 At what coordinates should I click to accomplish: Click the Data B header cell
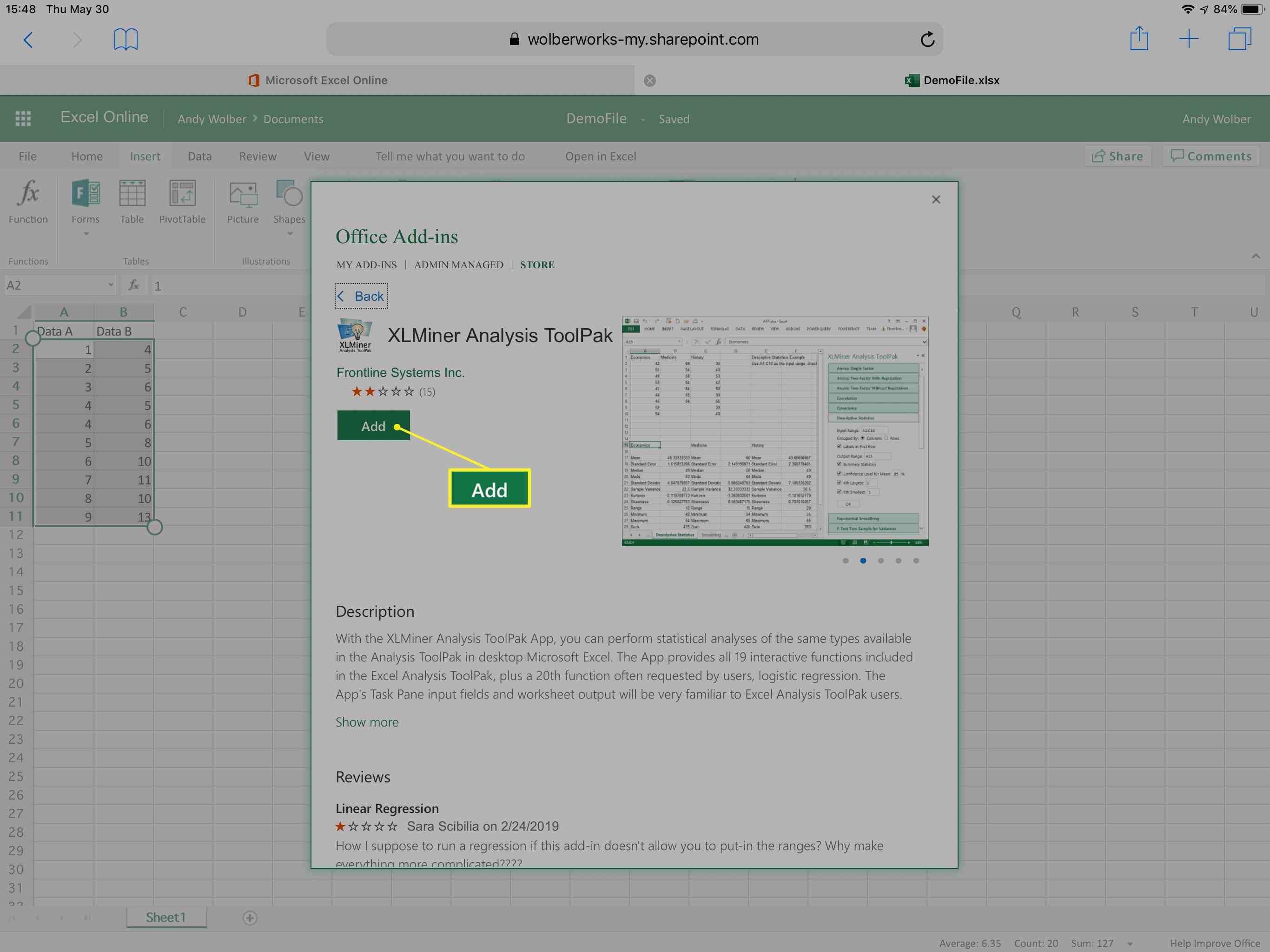[124, 331]
